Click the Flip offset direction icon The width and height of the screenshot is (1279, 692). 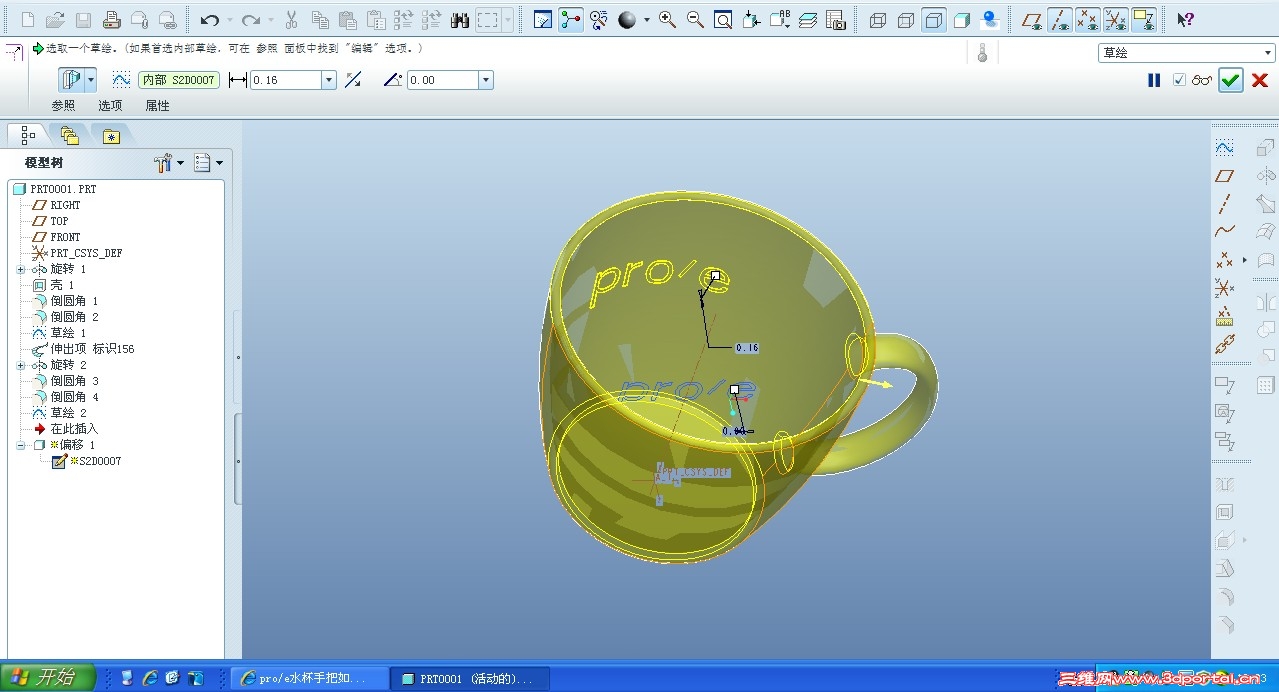click(x=353, y=80)
